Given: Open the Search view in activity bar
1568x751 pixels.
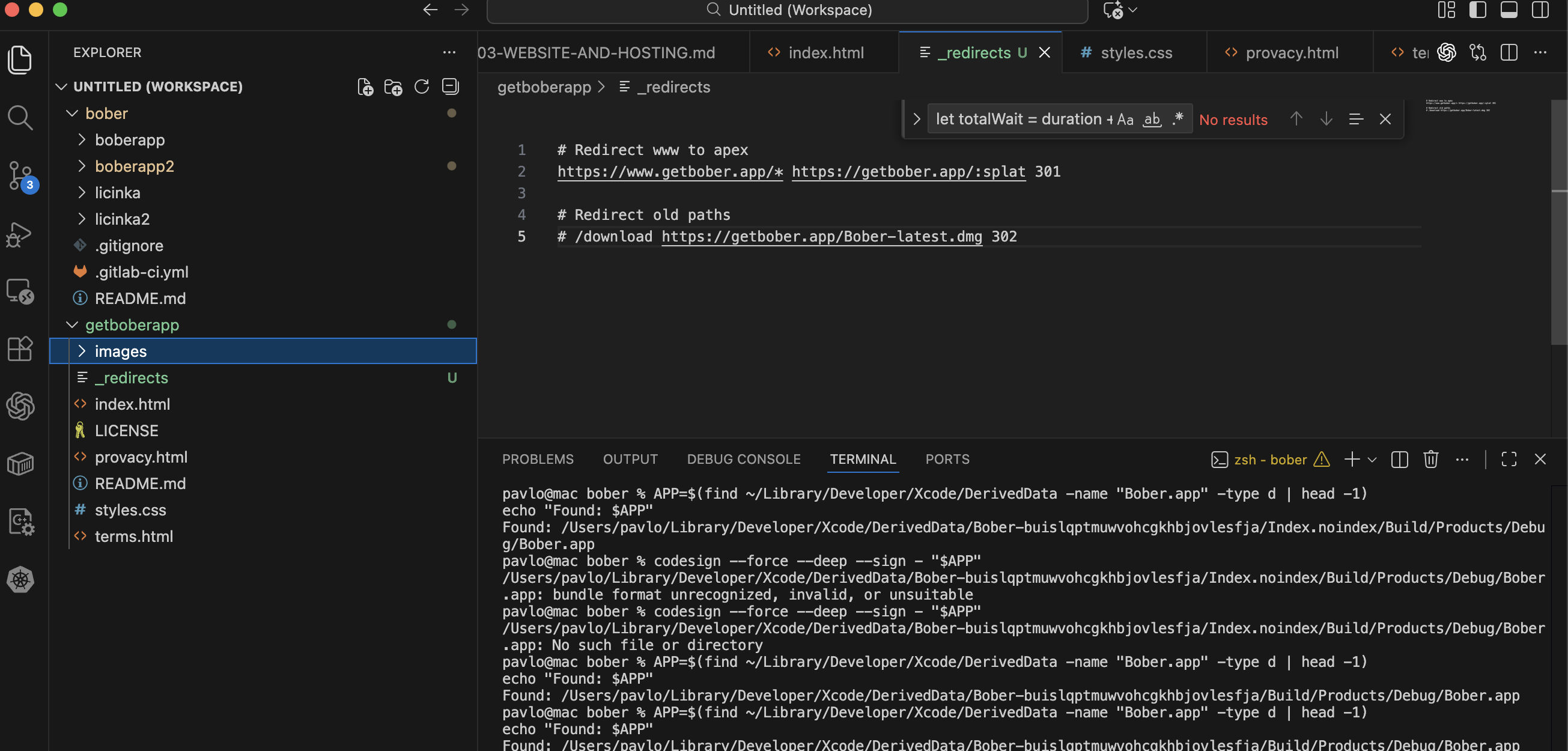Looking at the screenshot, I should [19, 117].
